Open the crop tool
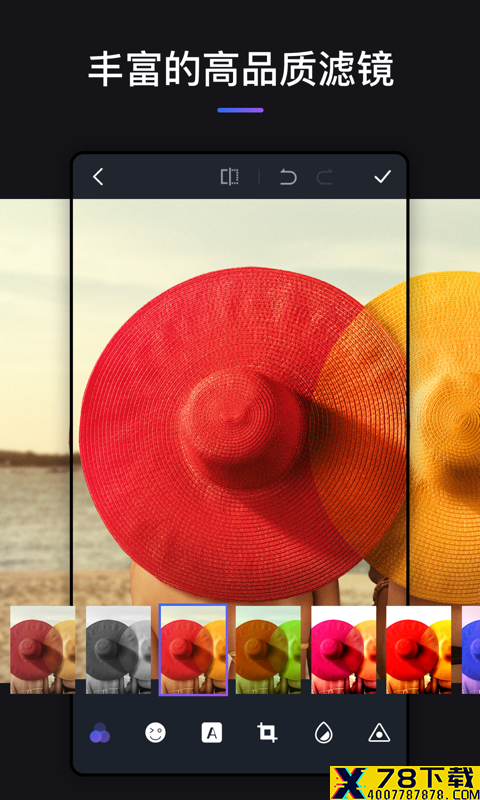The image size is (480, 800). pyautogui.click(x=267, y=733)
